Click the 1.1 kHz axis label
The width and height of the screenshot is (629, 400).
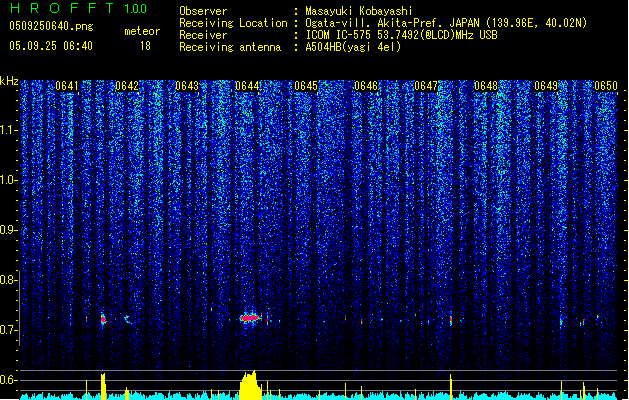[8, 130]
